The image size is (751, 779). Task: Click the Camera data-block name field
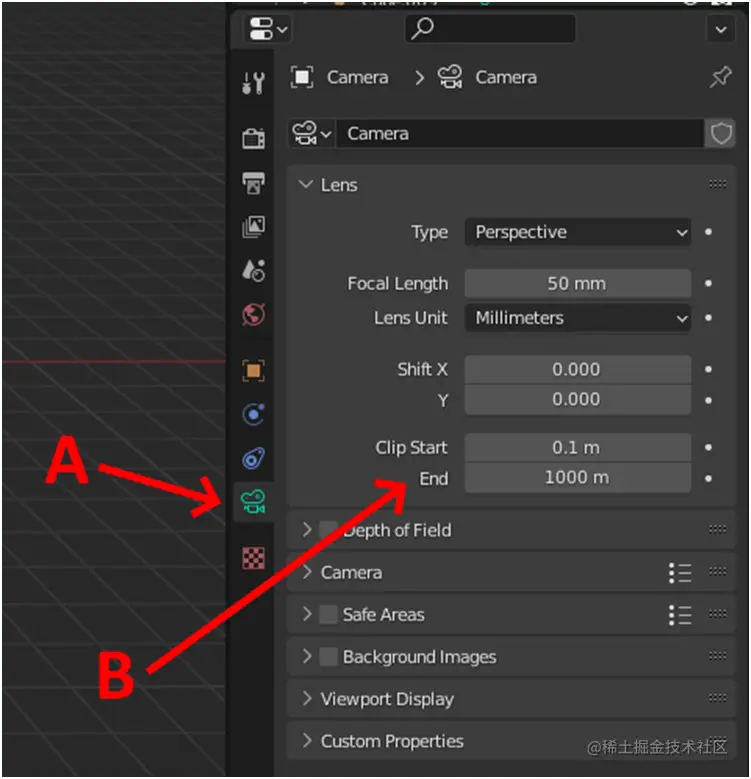coord(520,133)
